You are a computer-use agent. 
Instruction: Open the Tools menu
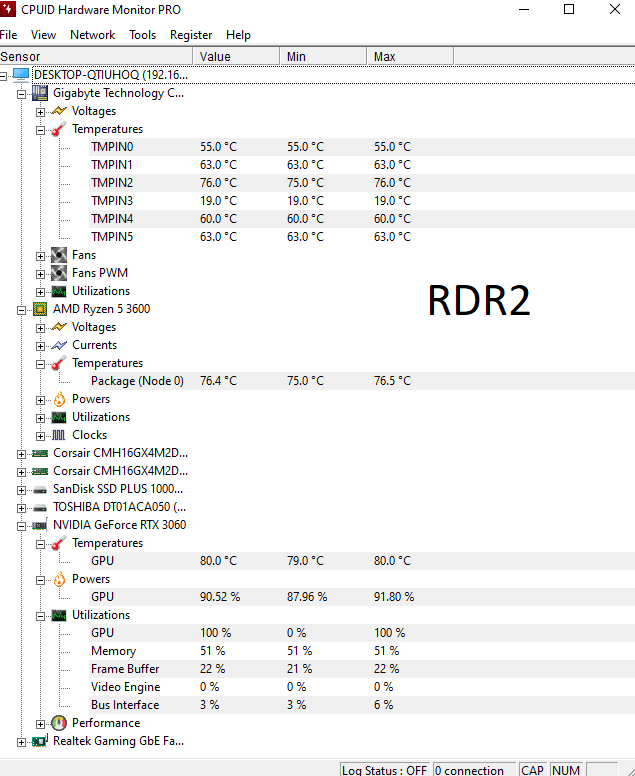coord(143,35)
